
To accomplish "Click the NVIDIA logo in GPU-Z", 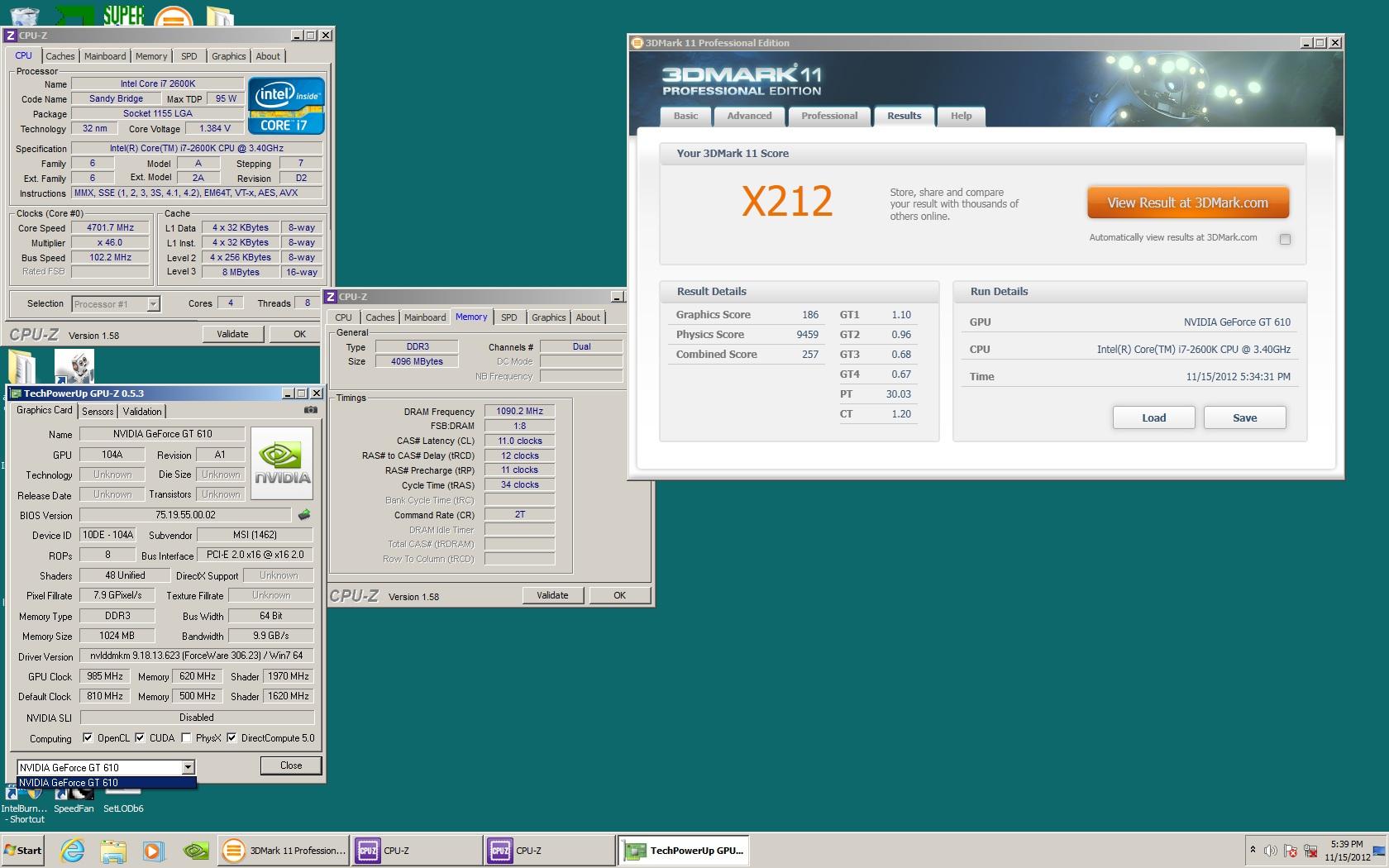I will (282, 463).
